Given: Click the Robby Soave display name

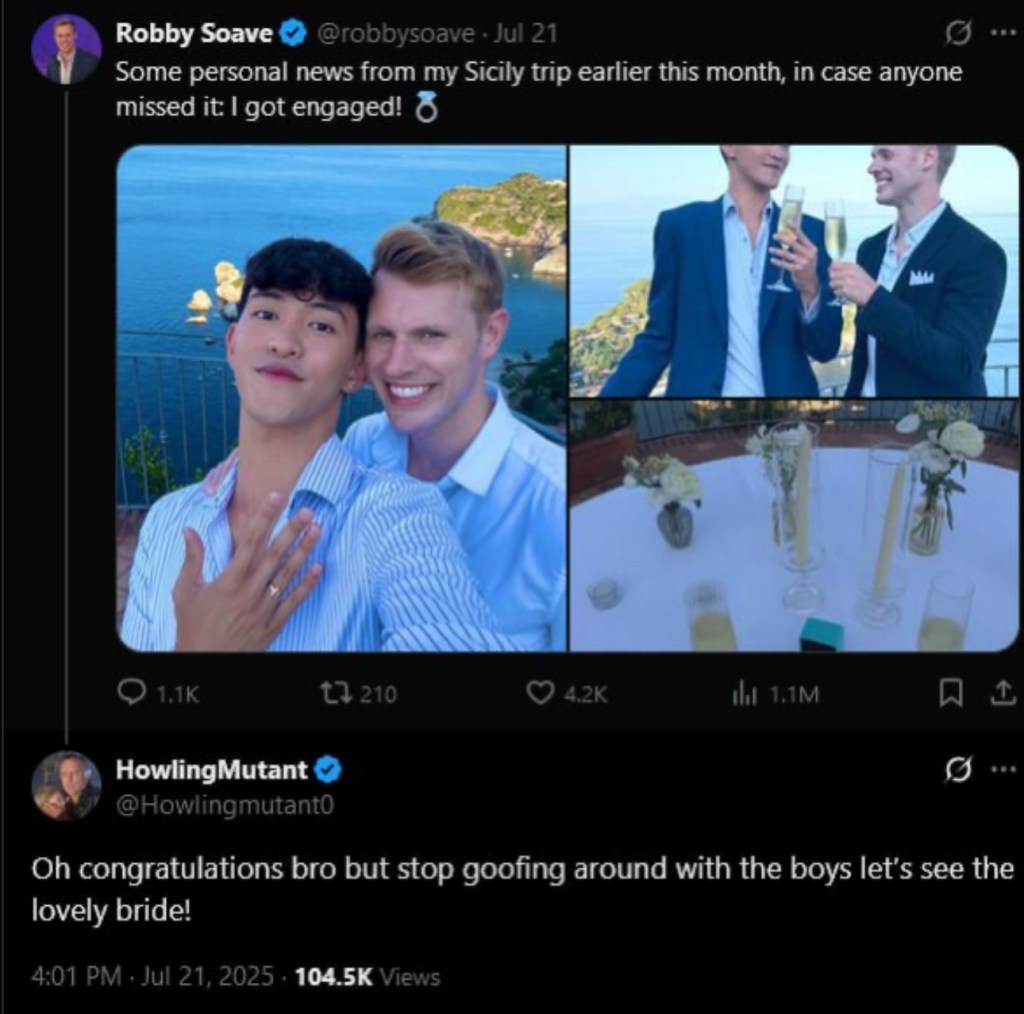Looking at the screenshot, I should coord(194,34).
